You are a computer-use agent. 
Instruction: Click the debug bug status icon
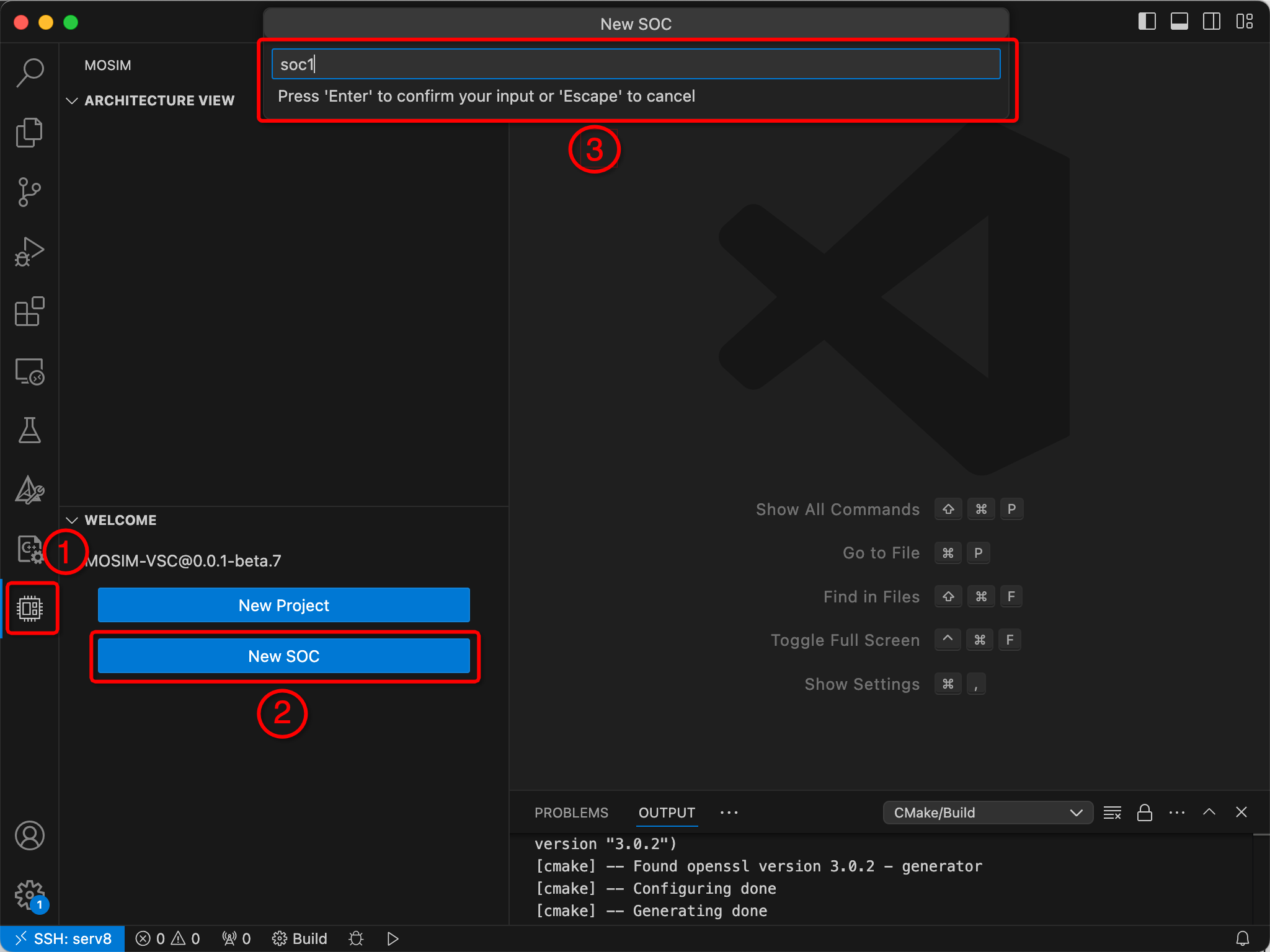pyautogui.click(x=356, y=938)
